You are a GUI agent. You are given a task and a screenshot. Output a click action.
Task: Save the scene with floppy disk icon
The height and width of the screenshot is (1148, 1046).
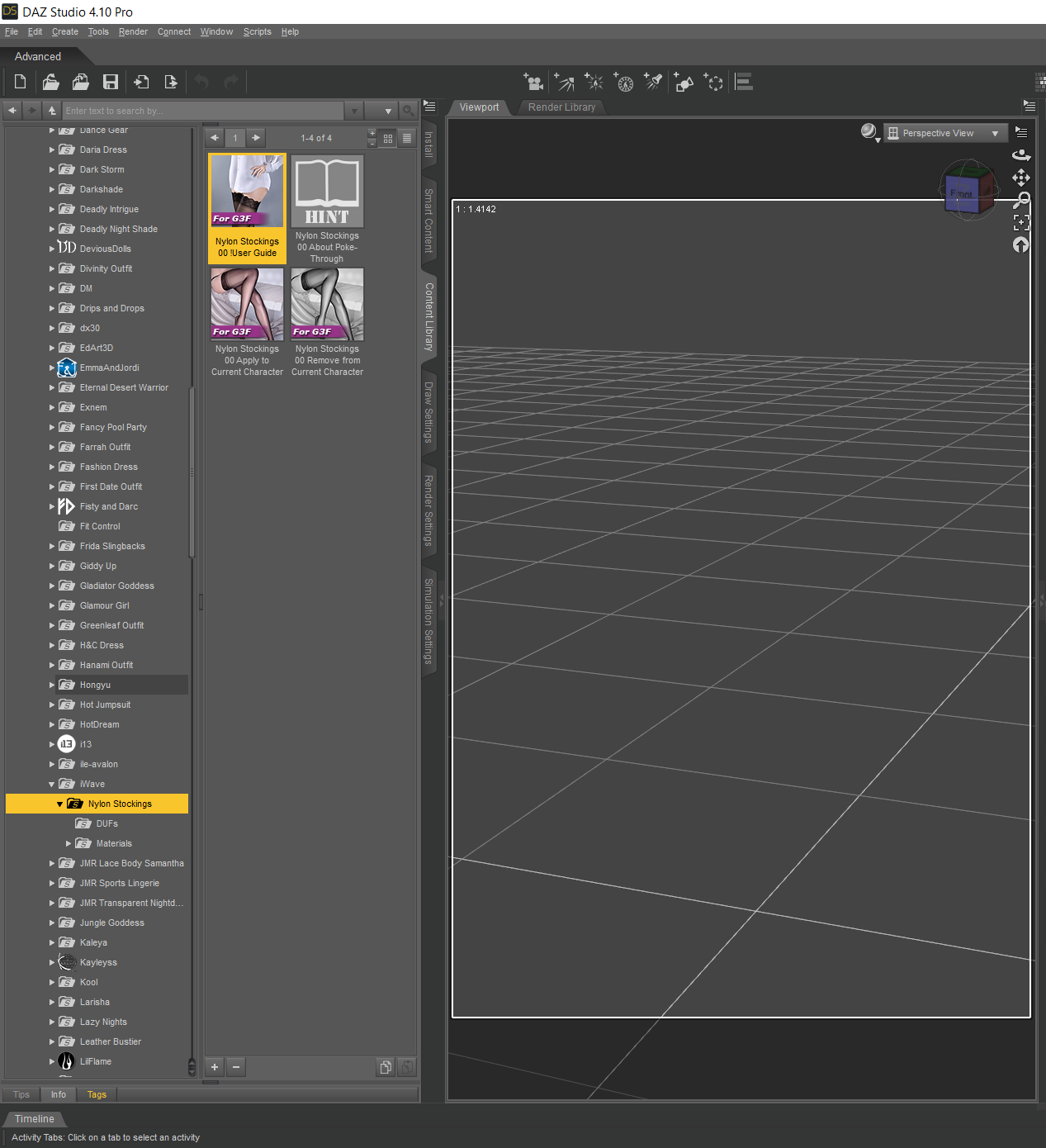coord(111,82)
